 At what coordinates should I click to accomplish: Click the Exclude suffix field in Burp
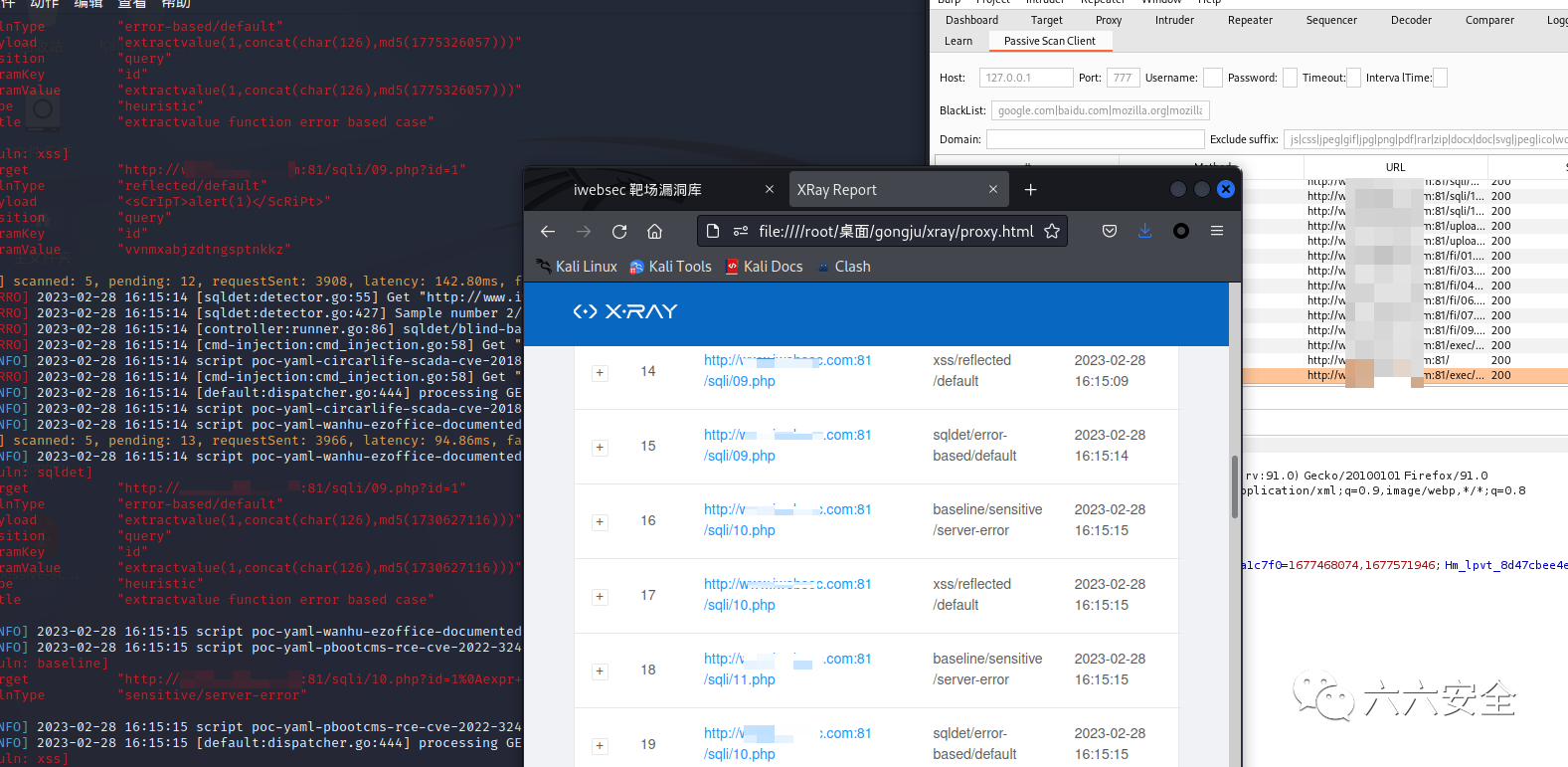pyautogui.click(x=1426, y=139)
